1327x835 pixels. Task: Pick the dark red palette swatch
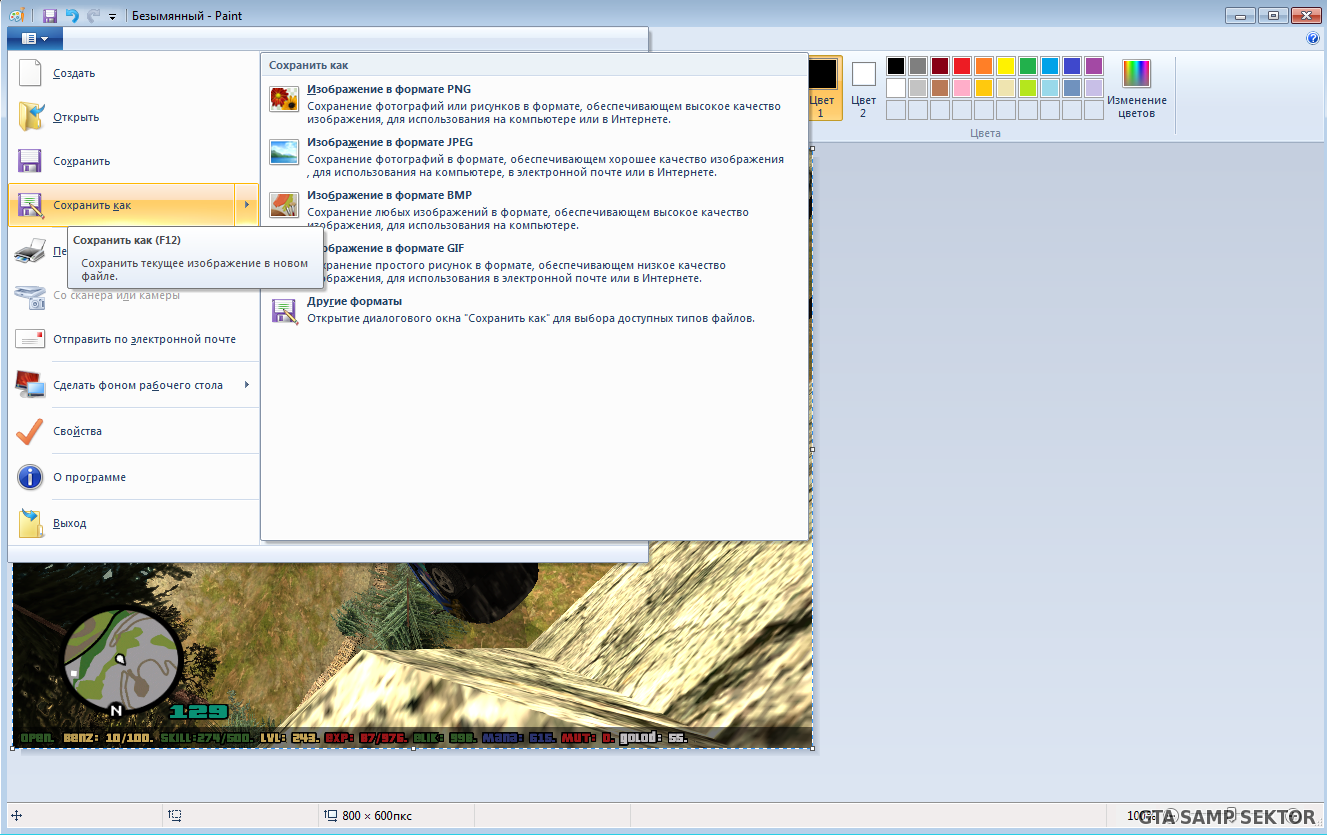click(940, 66)
